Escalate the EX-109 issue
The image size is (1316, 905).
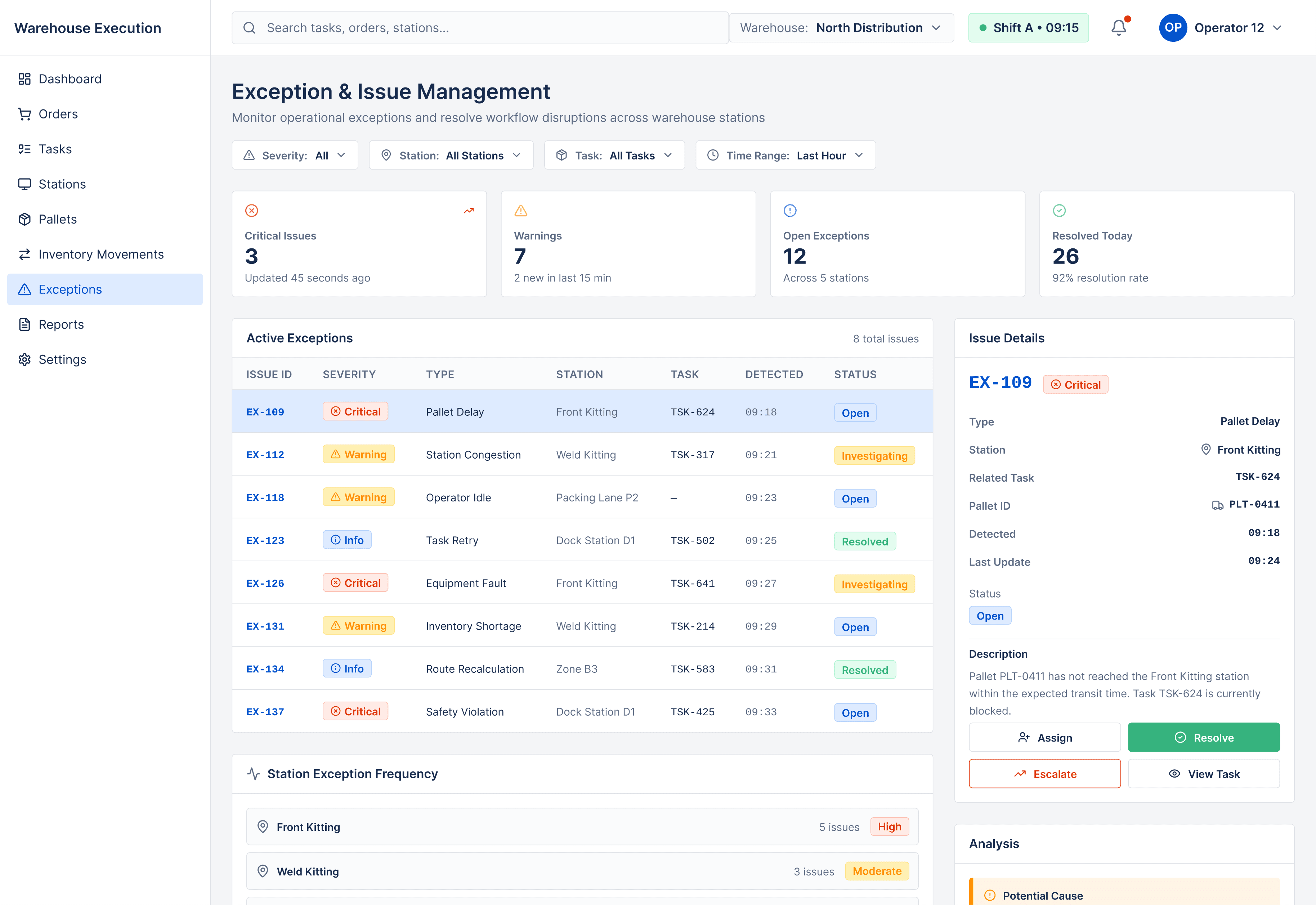click(1044, 774)
